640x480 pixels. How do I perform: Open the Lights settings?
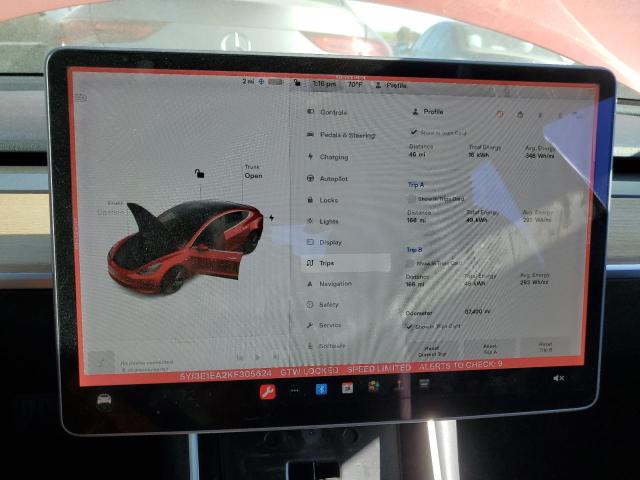[323, 221]
